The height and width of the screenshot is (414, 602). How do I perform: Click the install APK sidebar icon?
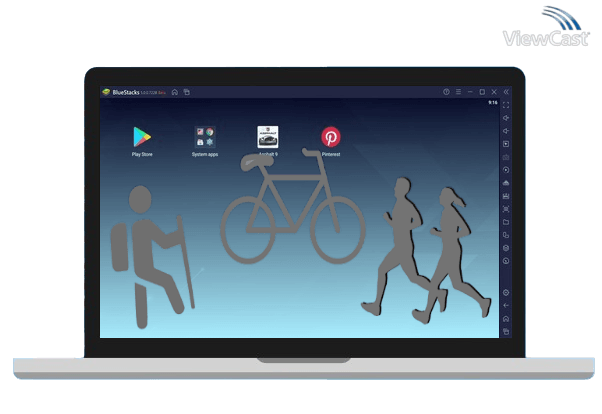pos(506,196)
